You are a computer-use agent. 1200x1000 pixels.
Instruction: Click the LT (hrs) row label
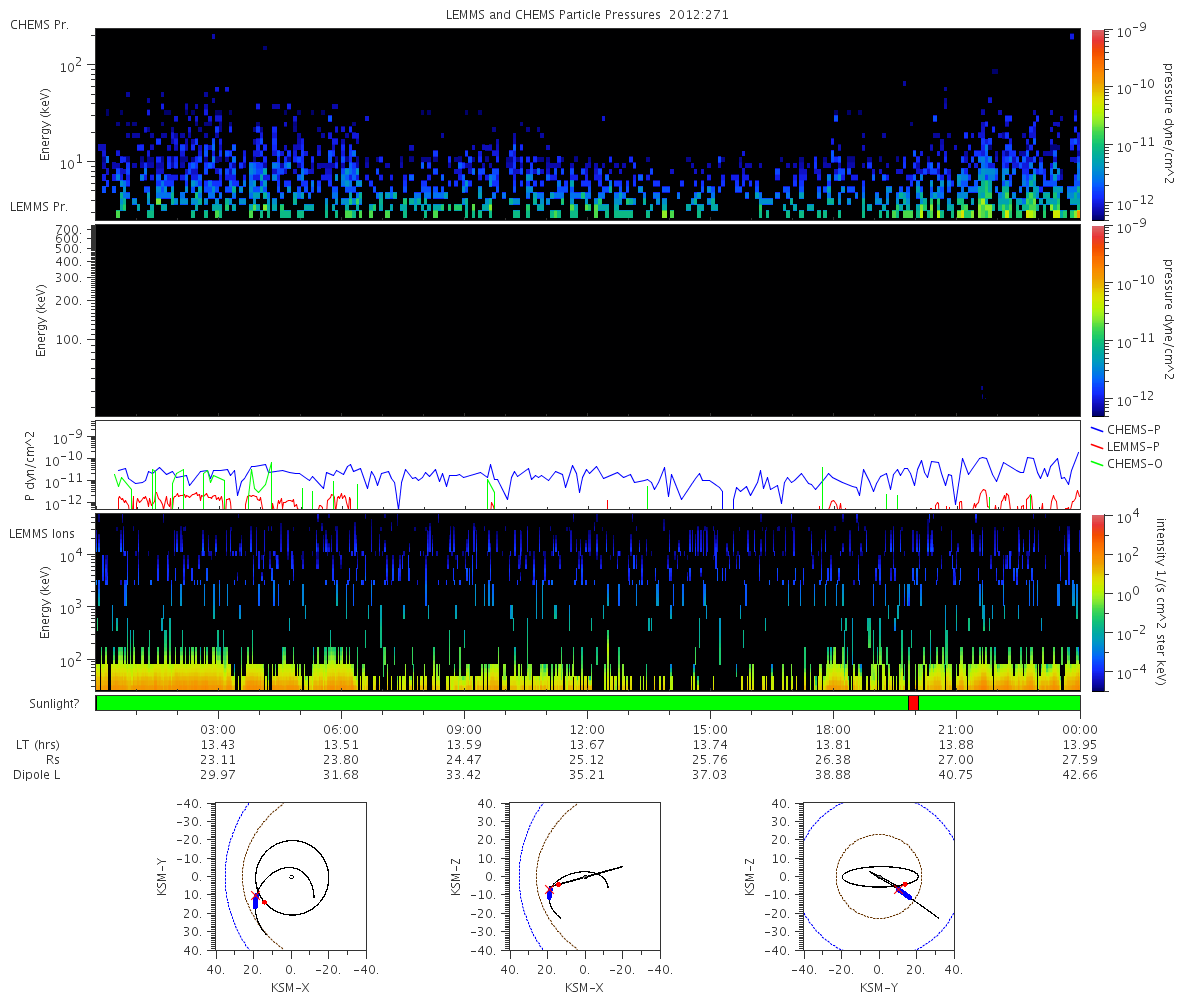40,745
